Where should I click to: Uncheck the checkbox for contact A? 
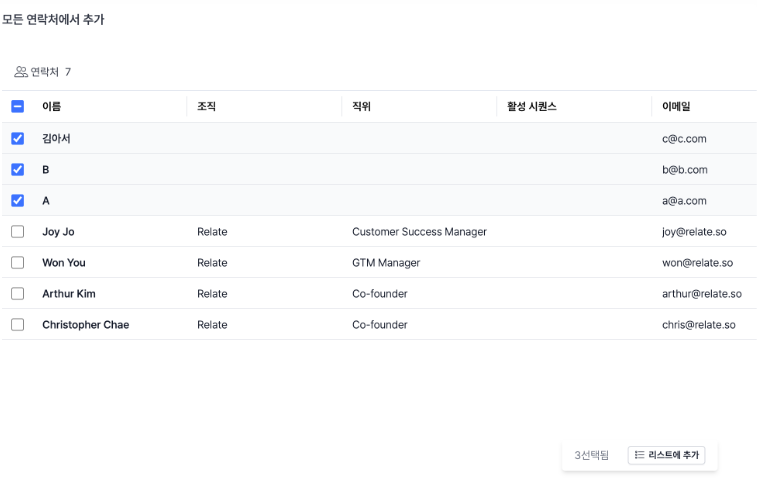tap(17, 200)
